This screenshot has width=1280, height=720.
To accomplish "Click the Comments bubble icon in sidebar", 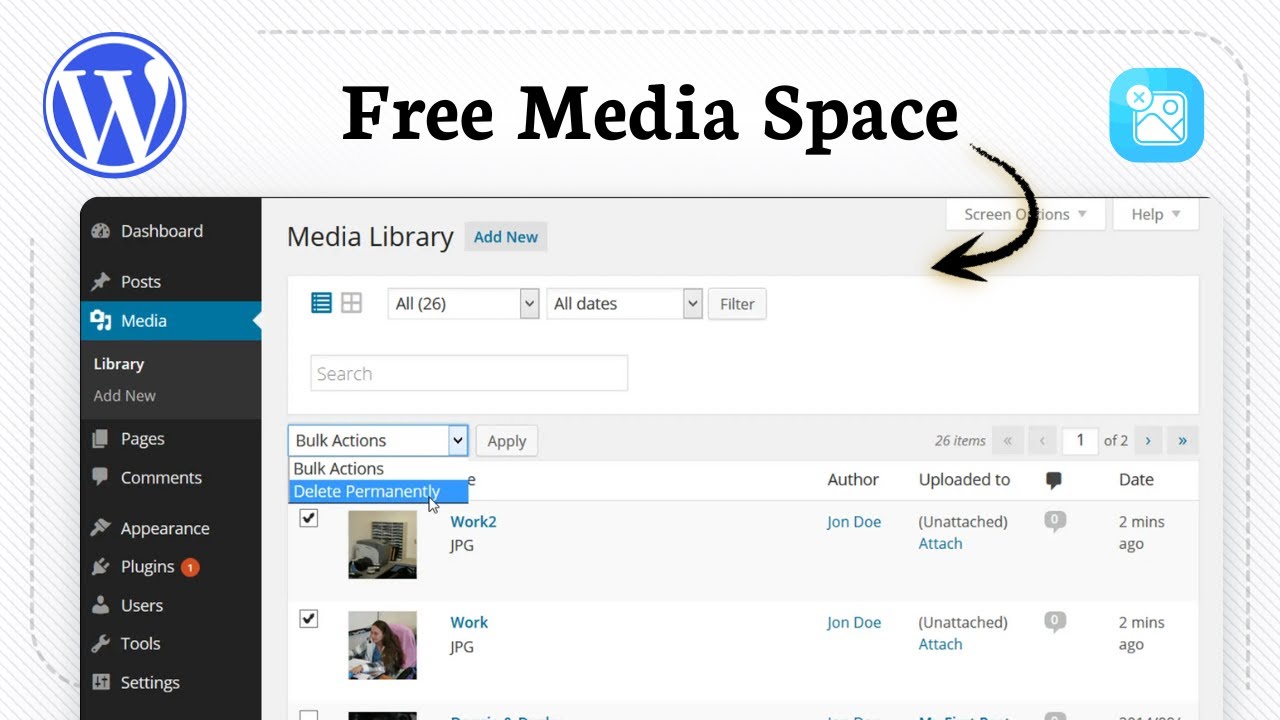I will pos(100,477).
